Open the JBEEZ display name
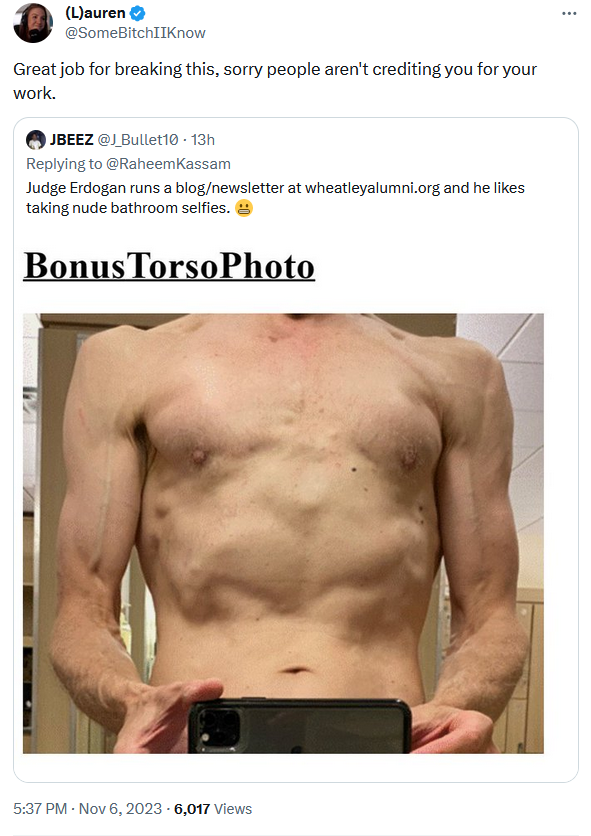The height and width of the screenshot is (836, 591). (x=71, y=140)
